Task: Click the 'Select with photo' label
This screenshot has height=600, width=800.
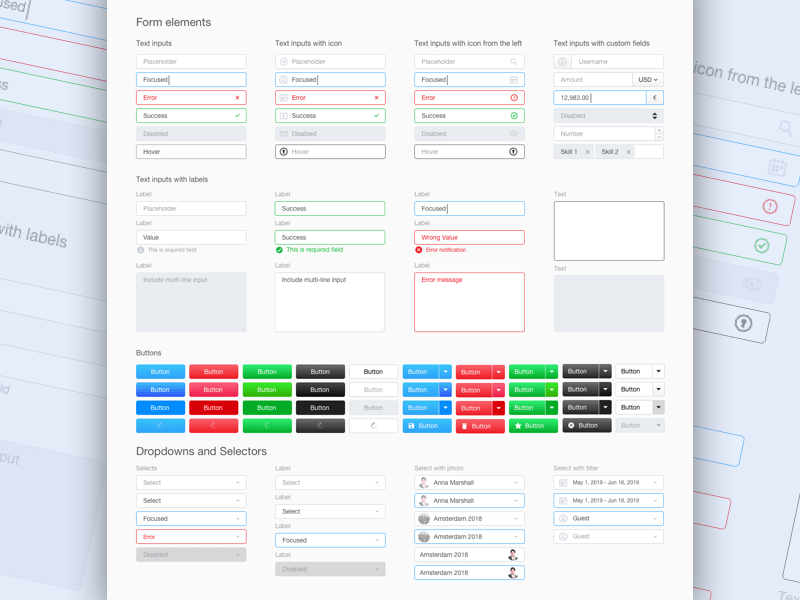Action: pos(439,468)
